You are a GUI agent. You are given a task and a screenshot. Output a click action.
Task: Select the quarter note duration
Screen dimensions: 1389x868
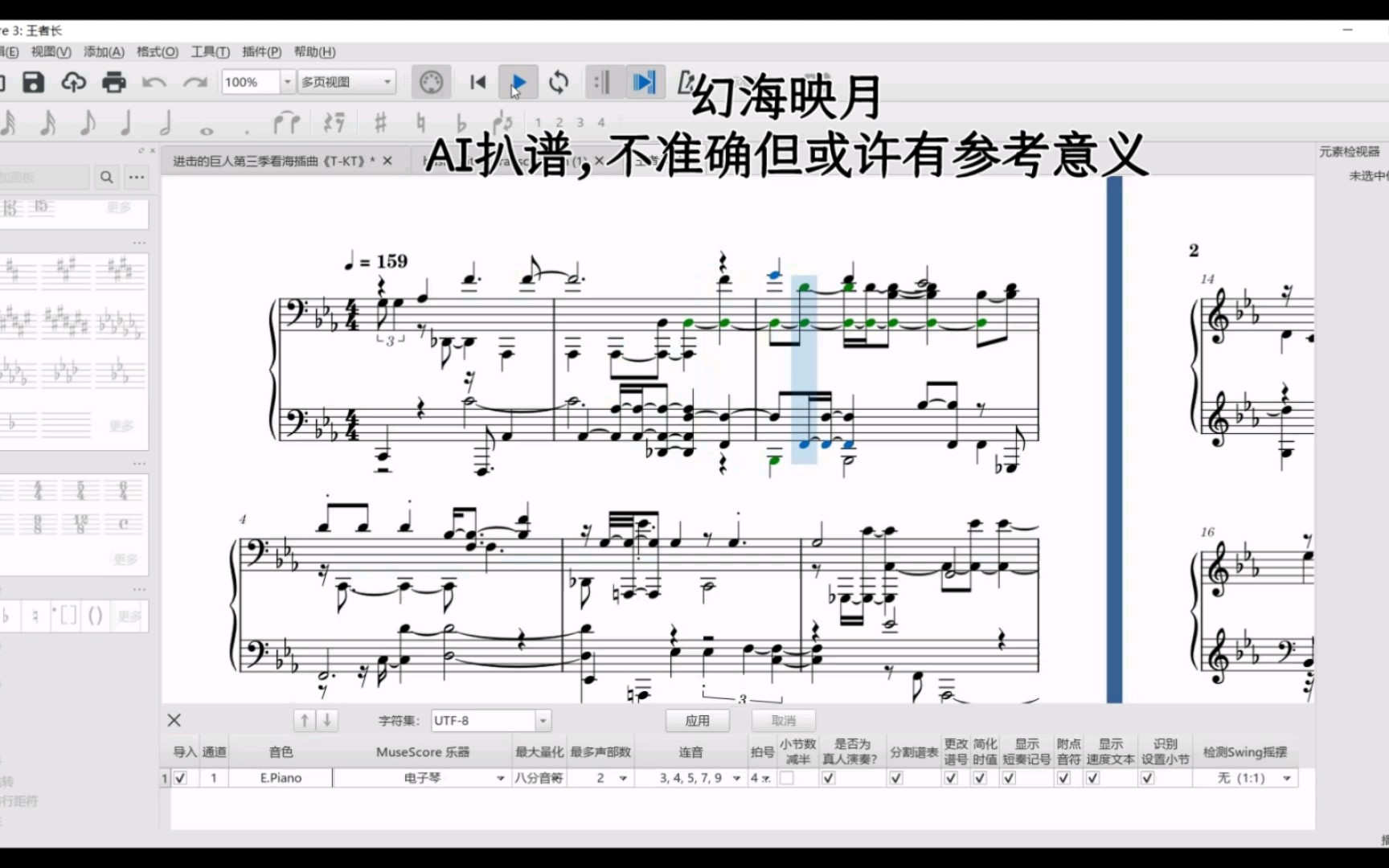pos(126,123)
